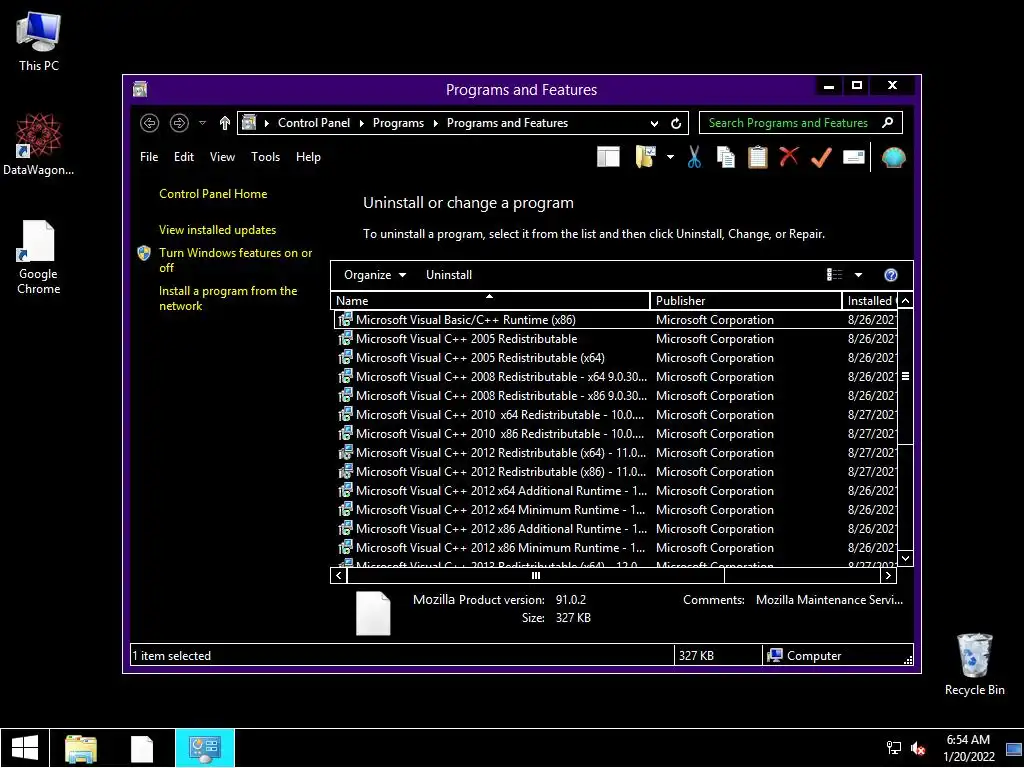The height and width of the screenshot is (768, 1024).
Task: Select Microsoft Visual C++ 2005 Redistributable (x64)
Action: pyautogui.click(x=615, y=358)
